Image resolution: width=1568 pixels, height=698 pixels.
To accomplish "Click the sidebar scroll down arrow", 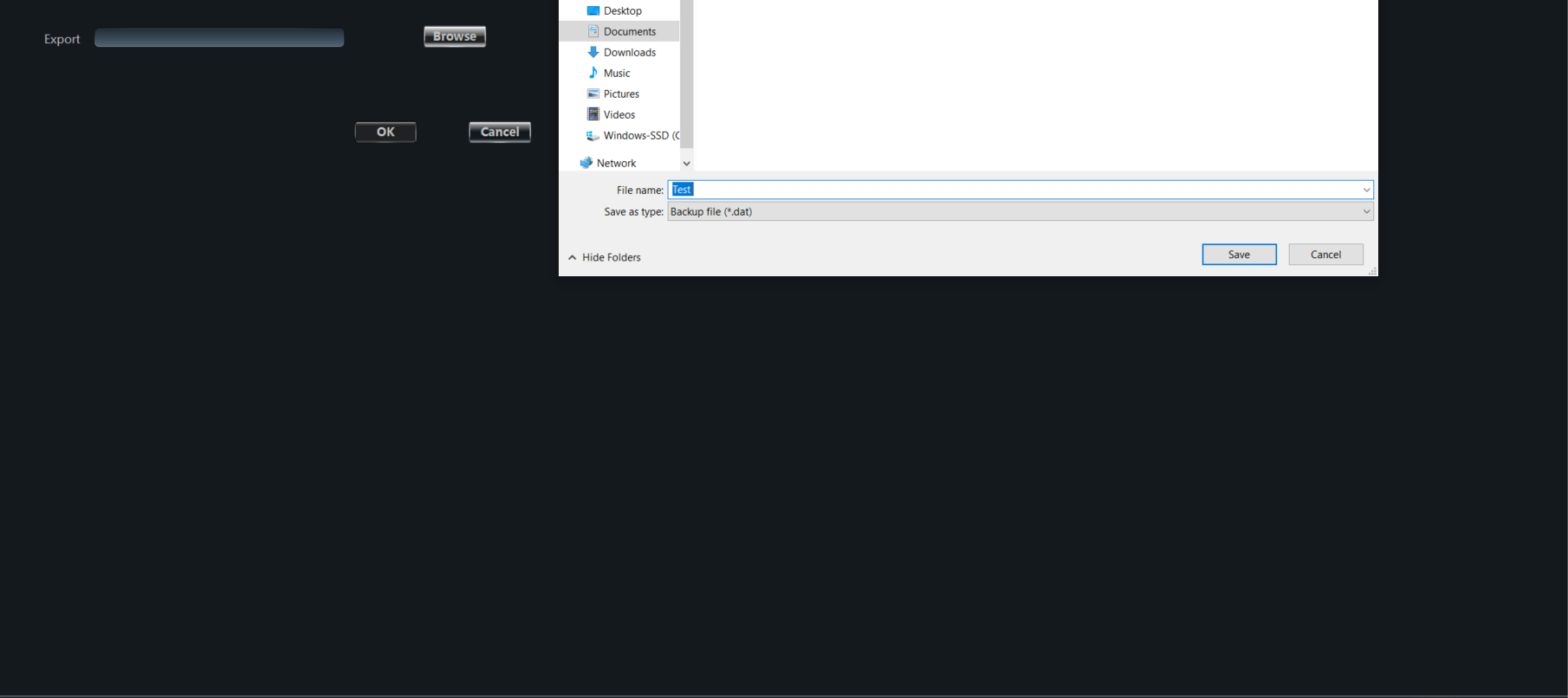I will pyautogui.click(x=687, y=164).
